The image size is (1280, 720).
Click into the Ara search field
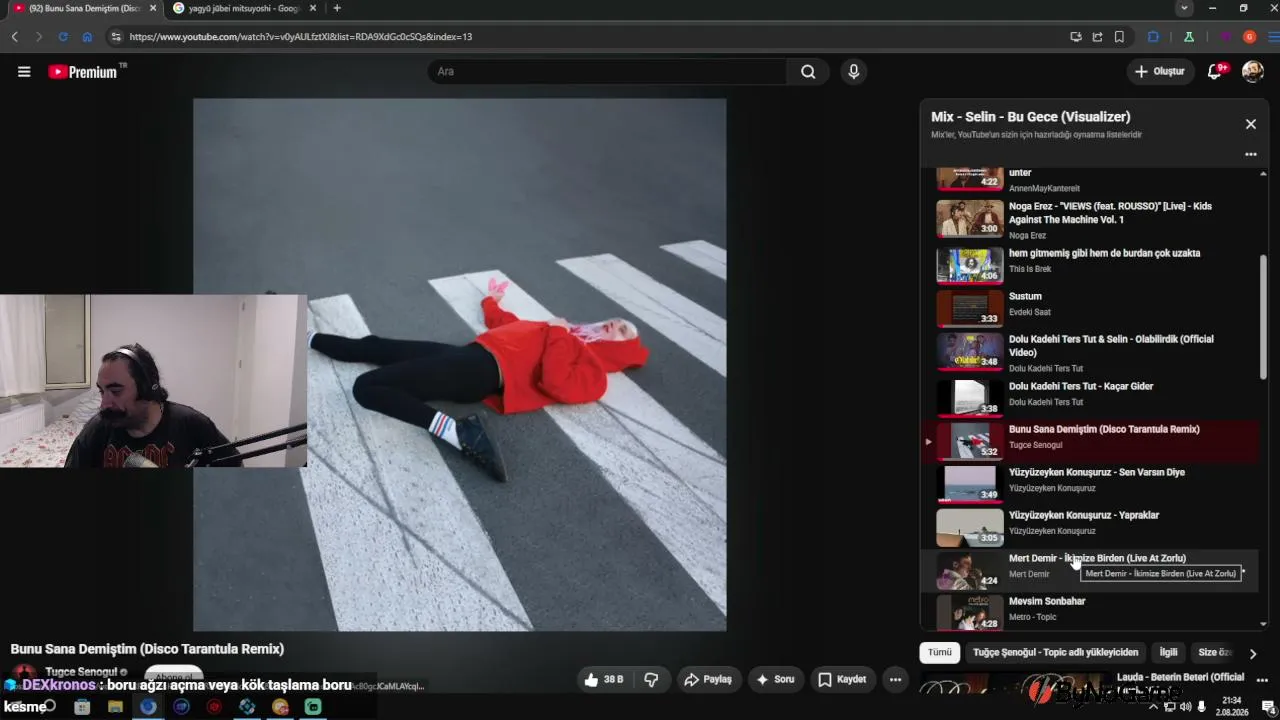pos(608,71)
